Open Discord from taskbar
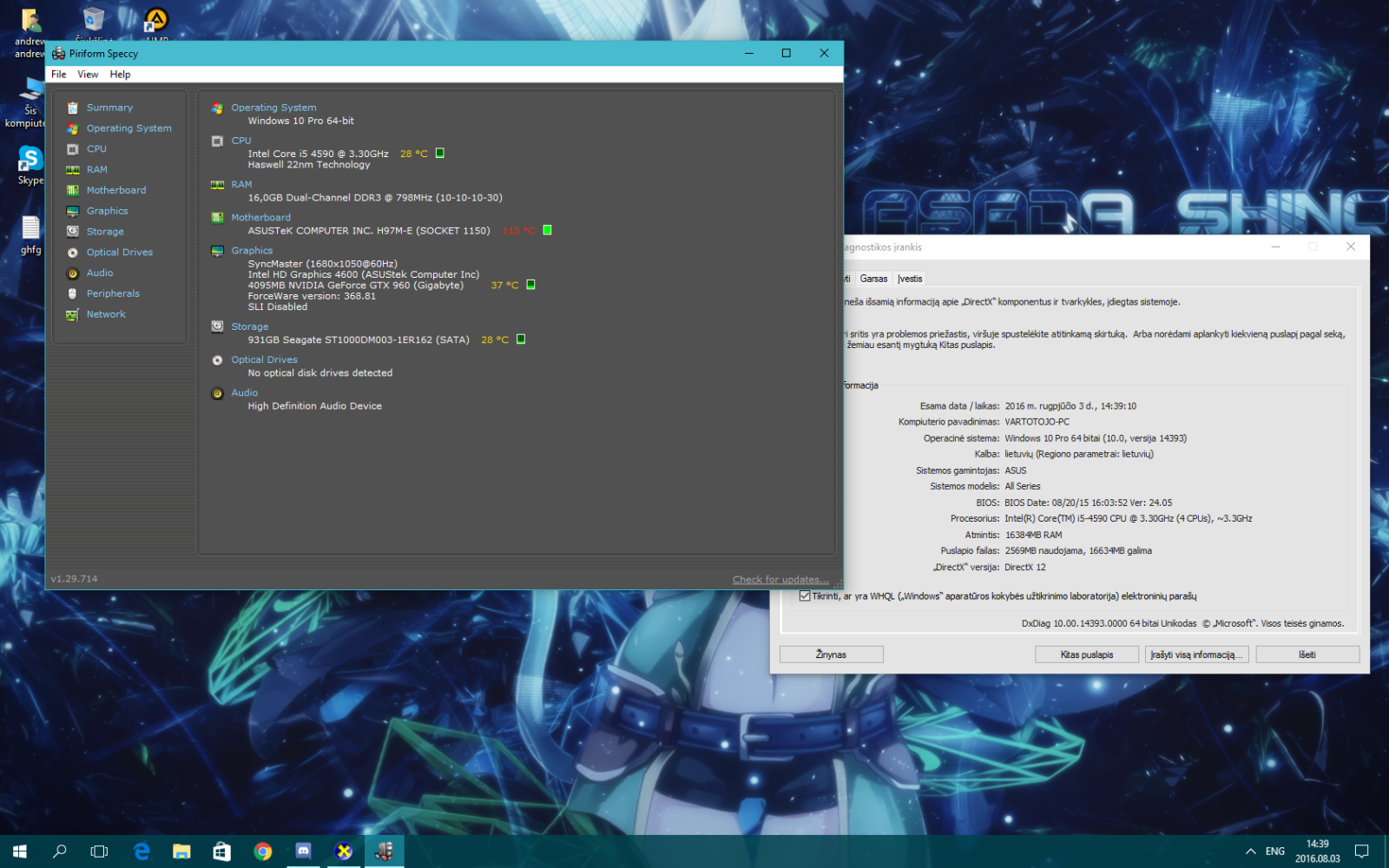The height and width of the screenshot is (868, 1389). click(x=303, y=852)
